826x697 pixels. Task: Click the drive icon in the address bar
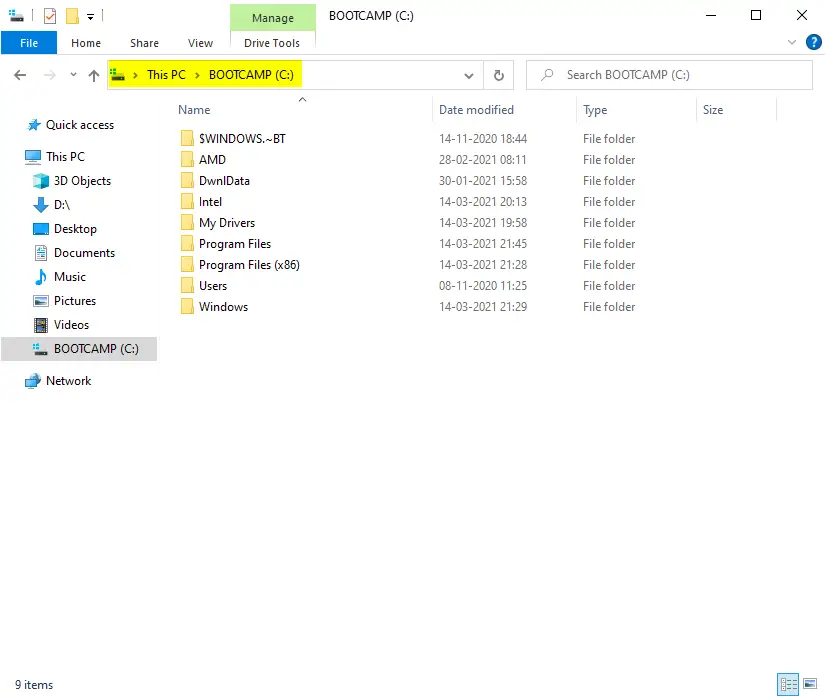117,75
